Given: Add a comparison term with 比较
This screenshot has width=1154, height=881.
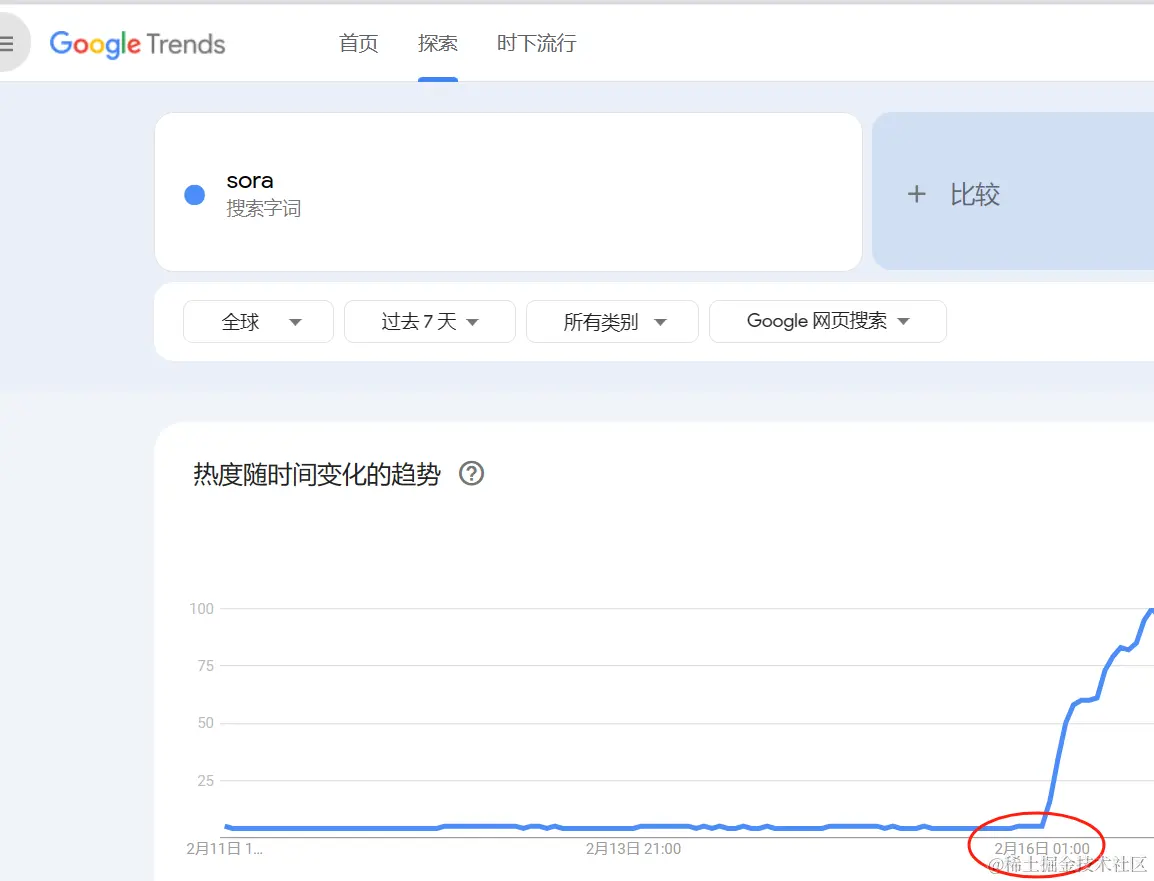Looking at the screenshot, I should (1013, 191).
